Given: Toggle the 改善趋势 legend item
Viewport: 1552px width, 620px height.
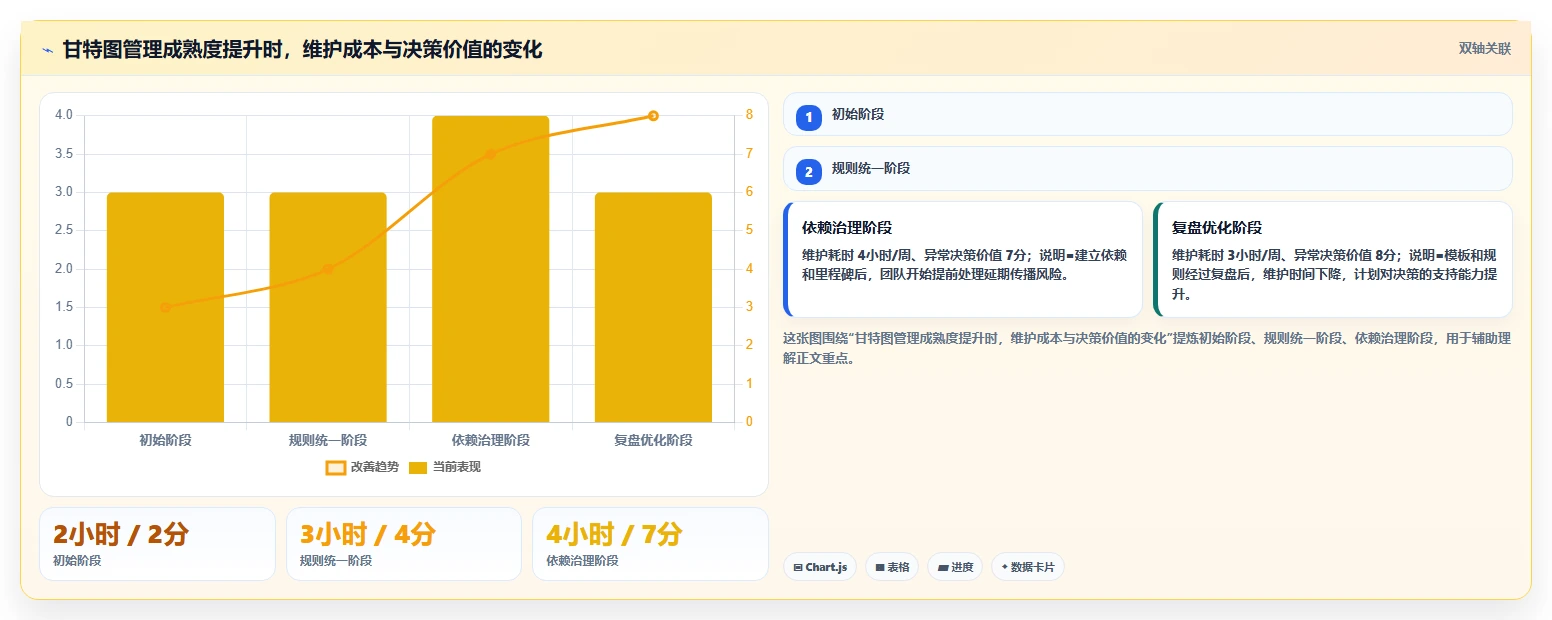Looking at the screenshot, I should point(362,467).
